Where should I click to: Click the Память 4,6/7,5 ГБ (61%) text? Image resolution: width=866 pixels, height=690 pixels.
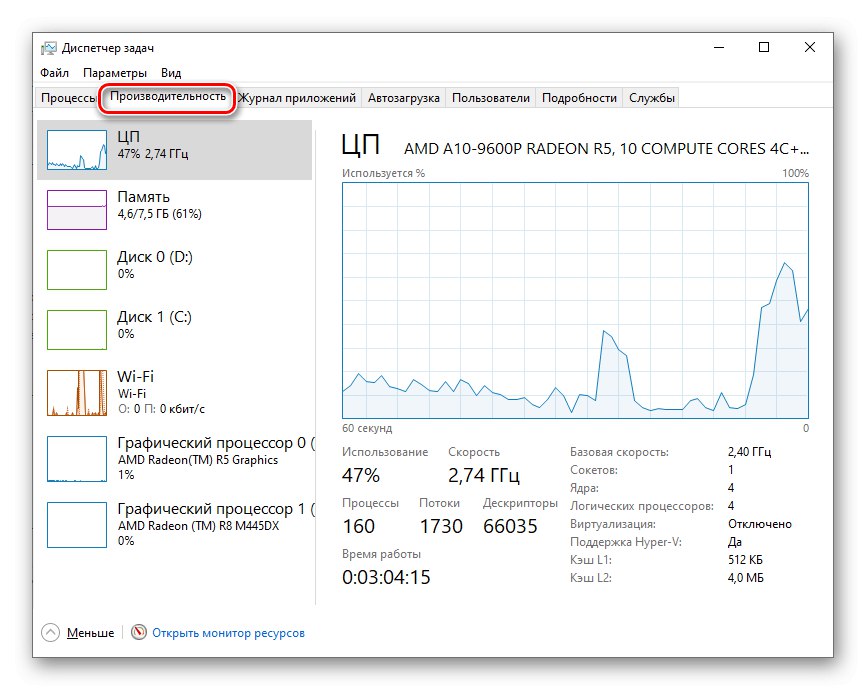click(159, 205)
